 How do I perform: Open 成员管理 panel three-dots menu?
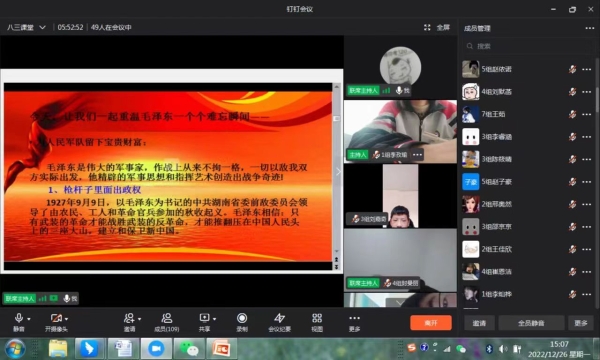[590, 28]
